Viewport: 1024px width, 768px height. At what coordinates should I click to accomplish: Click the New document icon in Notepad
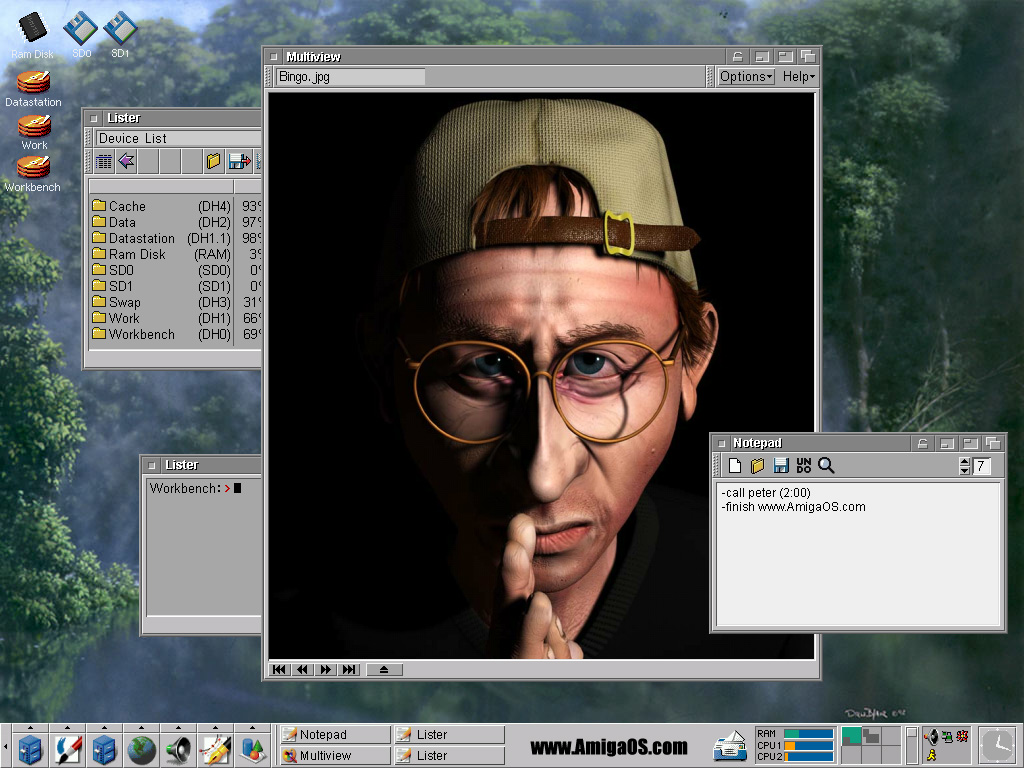pos(735,466)
